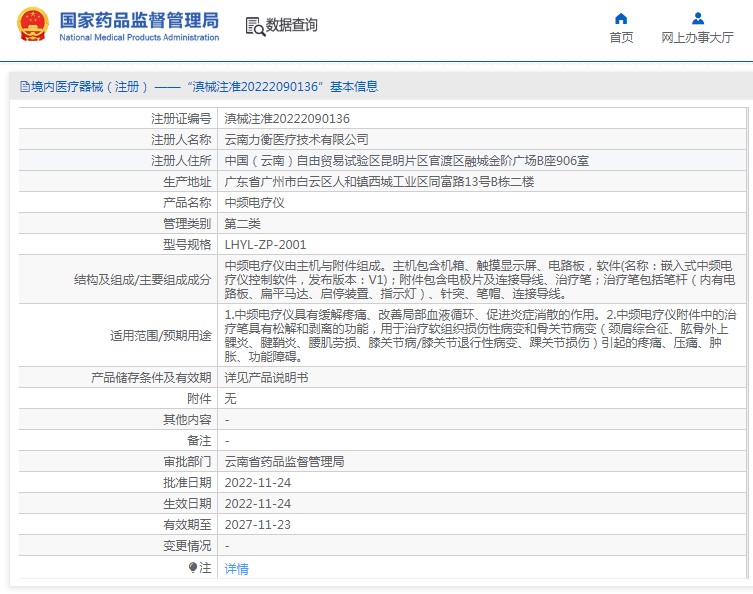Click the 生产地址 row label

tap(187, 182)
